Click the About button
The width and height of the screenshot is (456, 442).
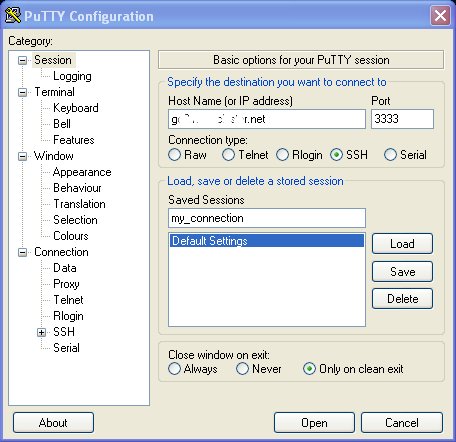coord(53,423)
